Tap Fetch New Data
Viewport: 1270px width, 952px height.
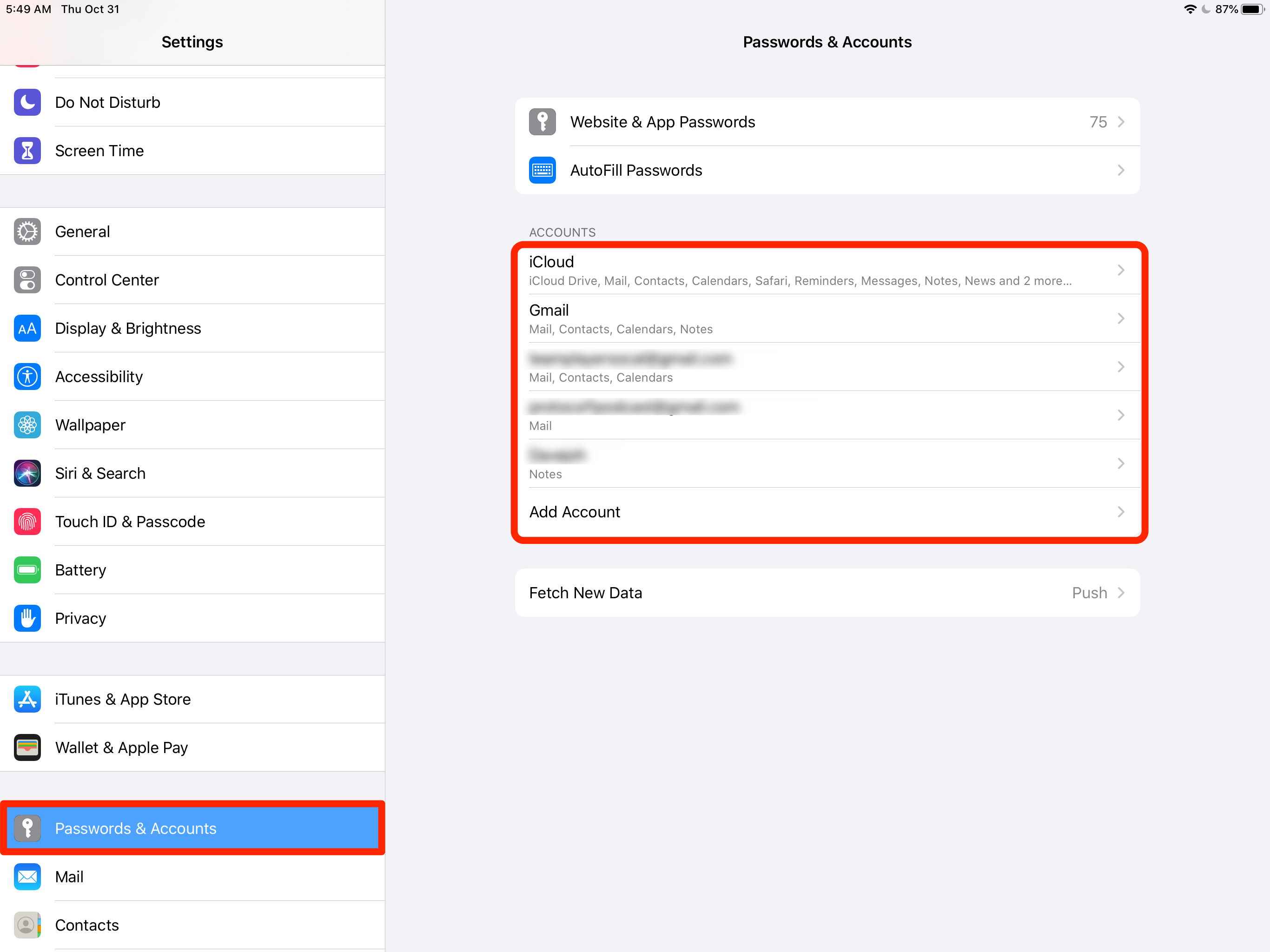(827, 593)
